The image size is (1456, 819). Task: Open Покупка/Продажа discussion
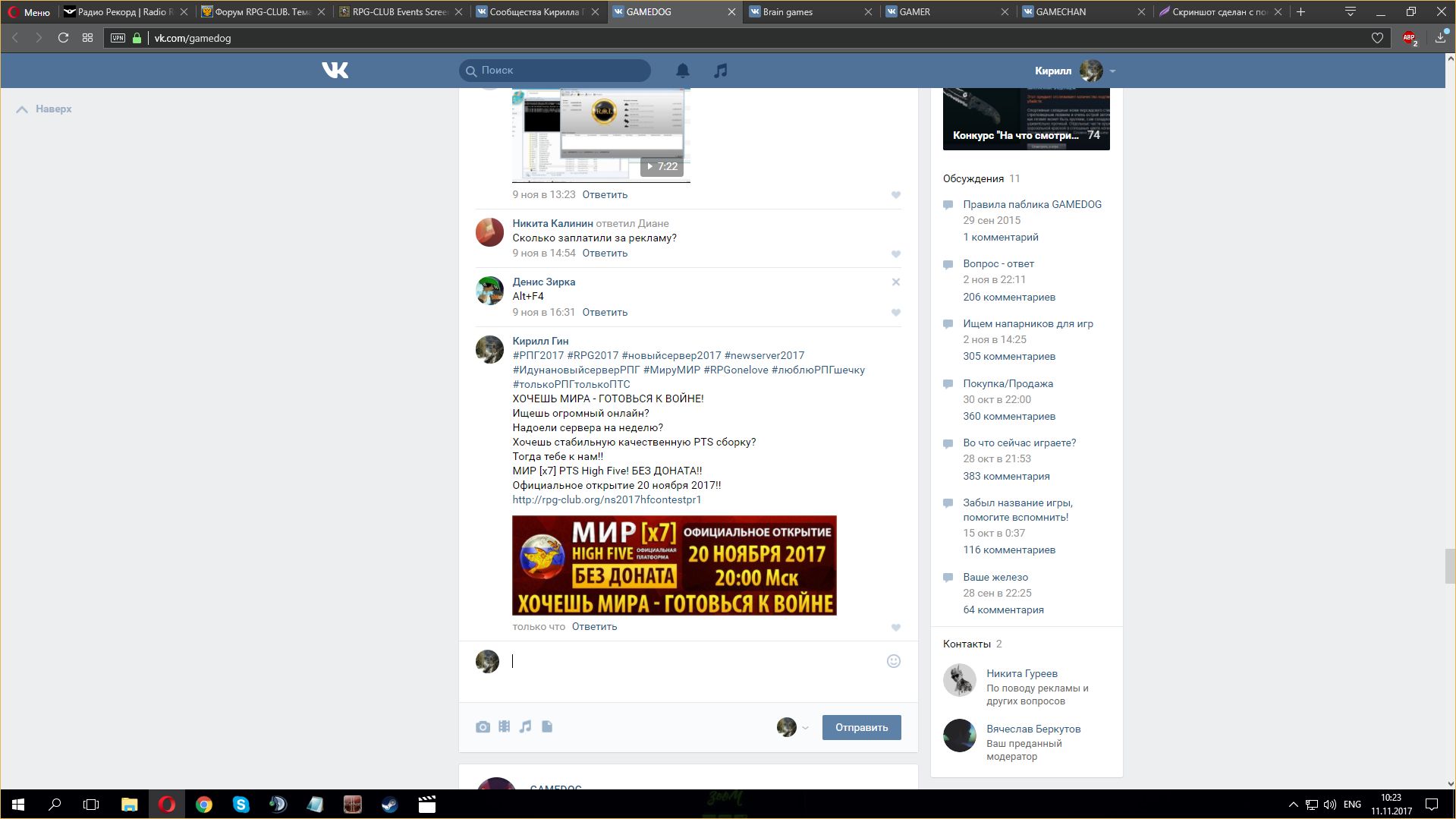click(1008, 384)
